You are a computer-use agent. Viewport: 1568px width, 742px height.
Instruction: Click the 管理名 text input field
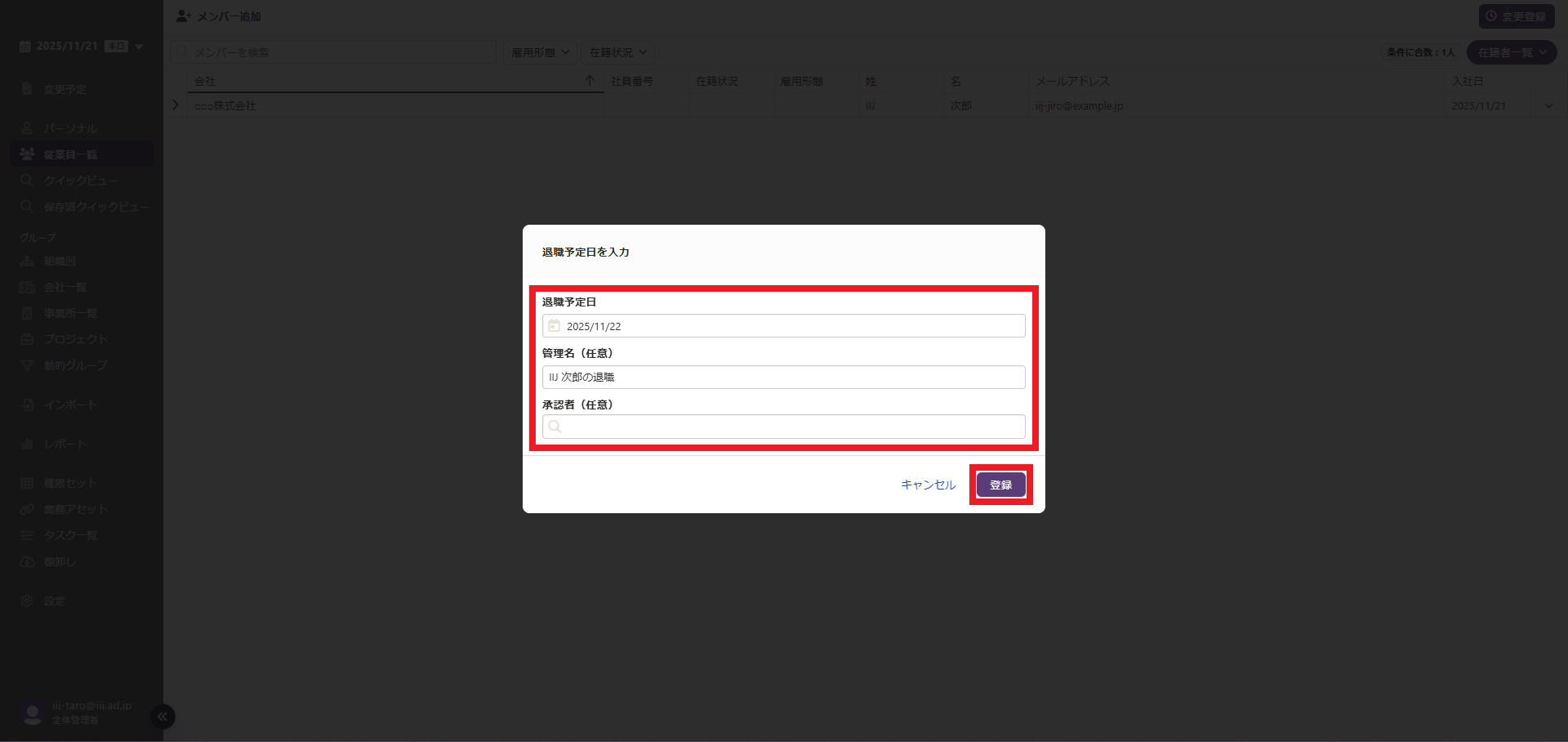tap(783, 377)
